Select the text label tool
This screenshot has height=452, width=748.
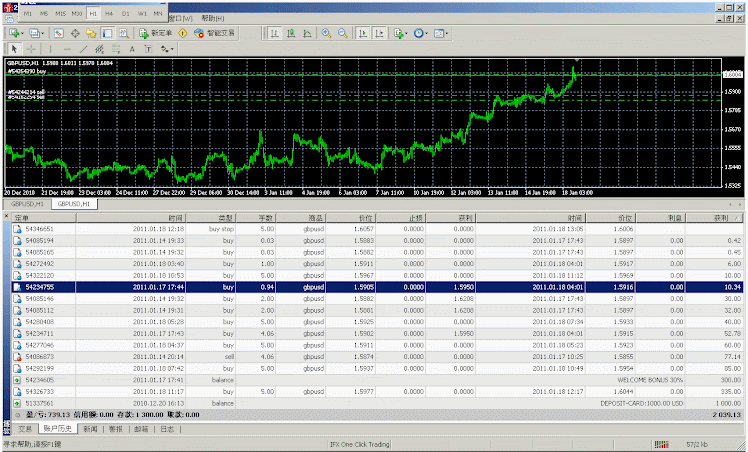pos(148,49)
